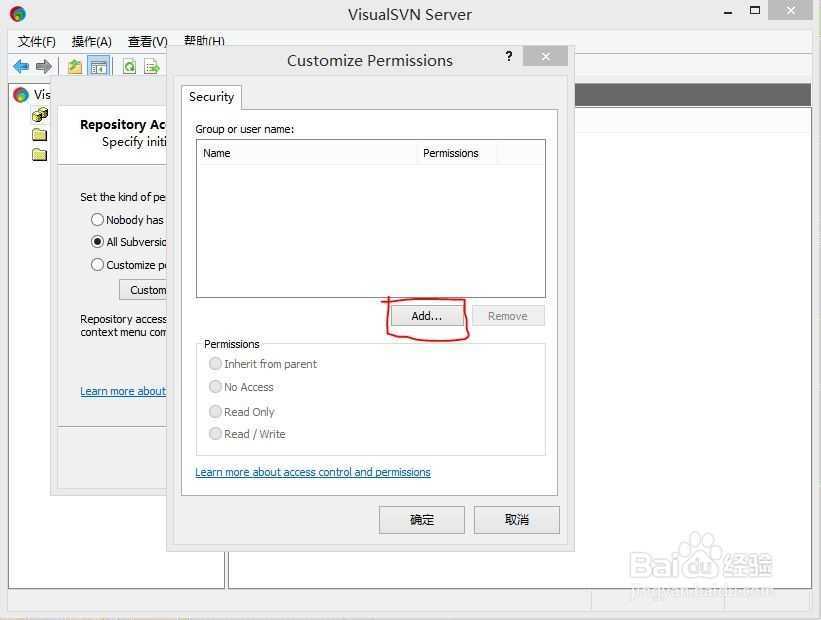The height and width of the screenshot is (620, 821).
Task: Click the Remove button
Action: click(508, 316)
